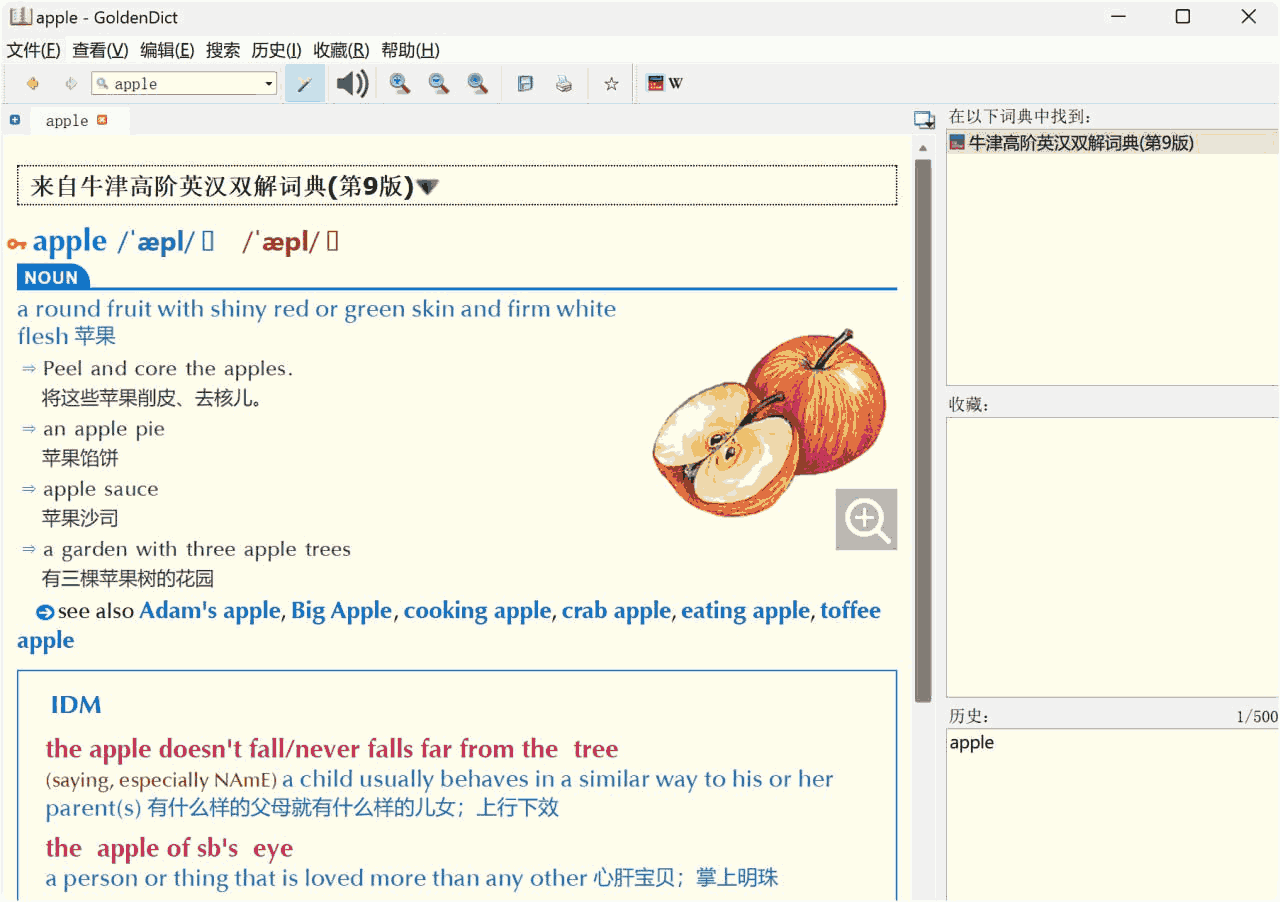Open the 历史(I) menu
Image resolution: width=1280 pixels, height=902 pixels.
click(276, 50)
